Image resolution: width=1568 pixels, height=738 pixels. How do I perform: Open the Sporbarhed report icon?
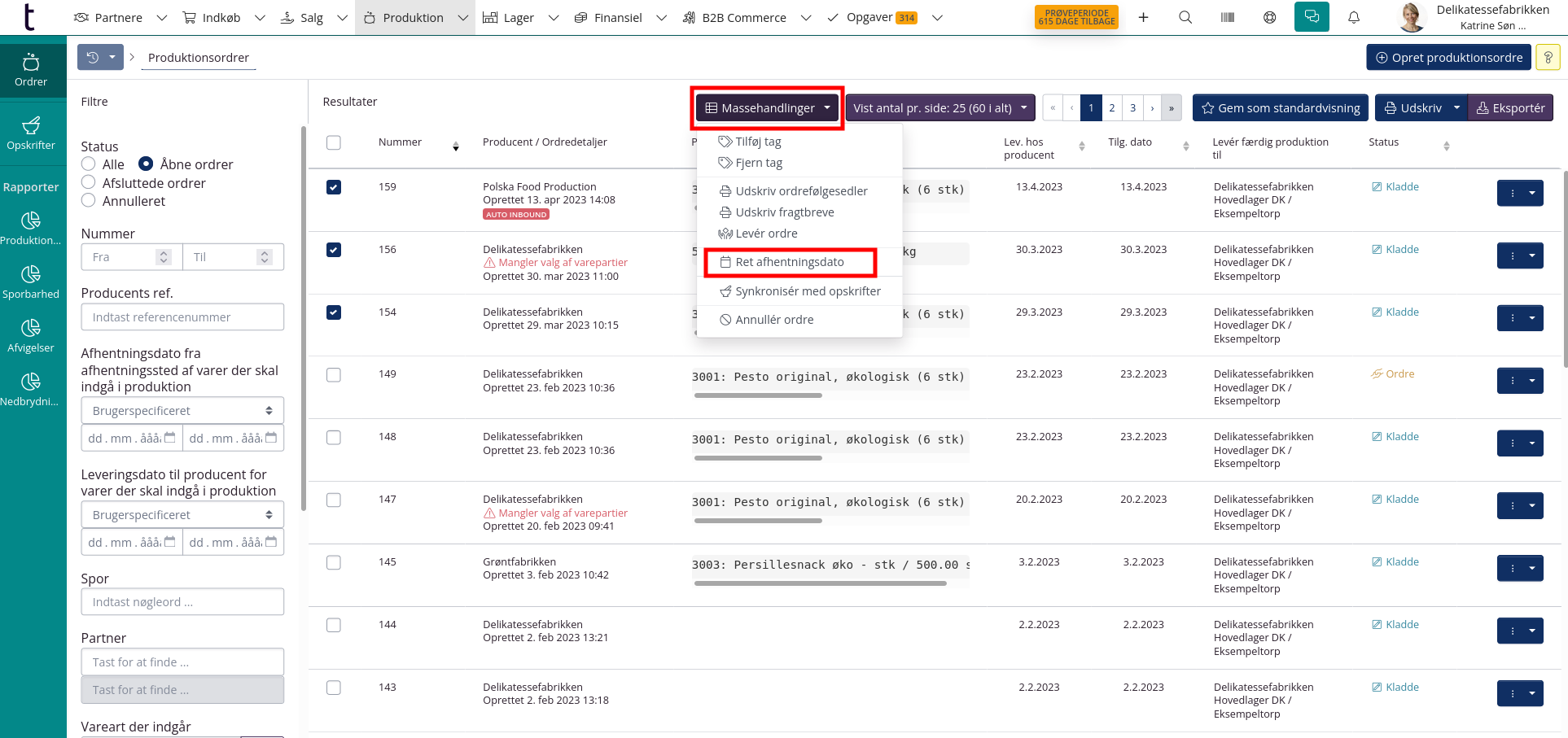tap(31, 282)
